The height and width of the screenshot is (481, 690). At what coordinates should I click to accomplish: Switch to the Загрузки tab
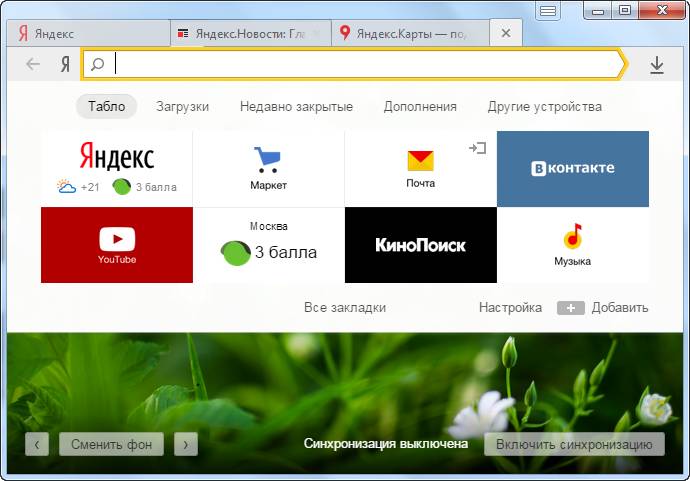(182, 107)
